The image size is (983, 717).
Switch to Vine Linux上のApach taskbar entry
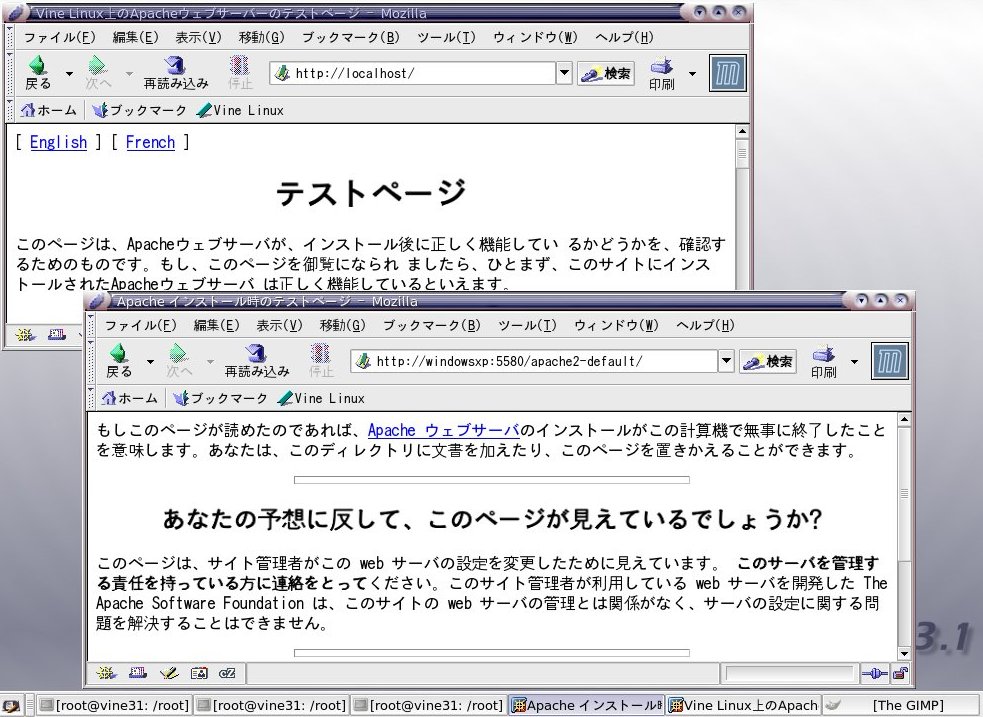[743, 706]
